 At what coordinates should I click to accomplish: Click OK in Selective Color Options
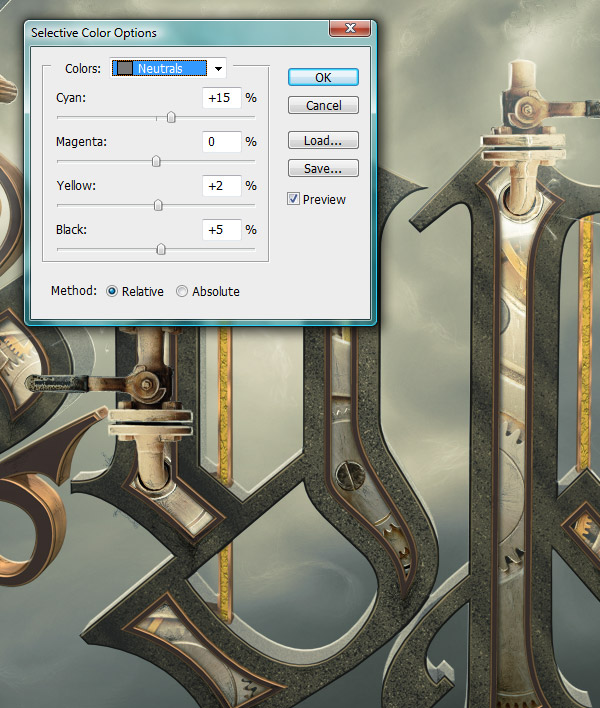point(323,77)
